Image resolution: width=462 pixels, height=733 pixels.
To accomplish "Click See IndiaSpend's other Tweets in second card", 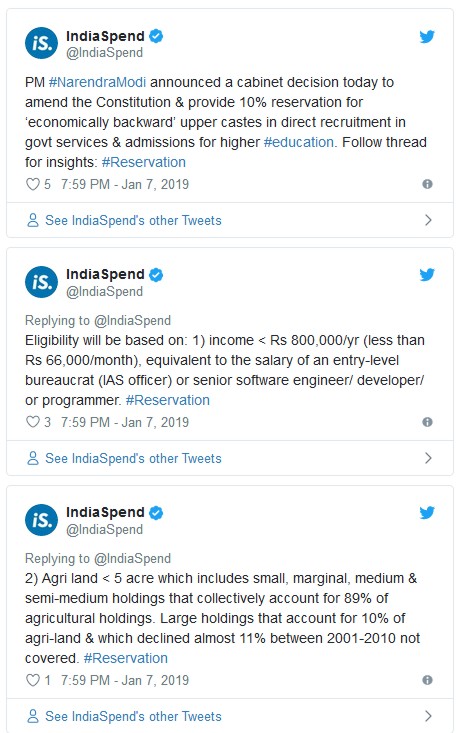I will click(133, 458).
